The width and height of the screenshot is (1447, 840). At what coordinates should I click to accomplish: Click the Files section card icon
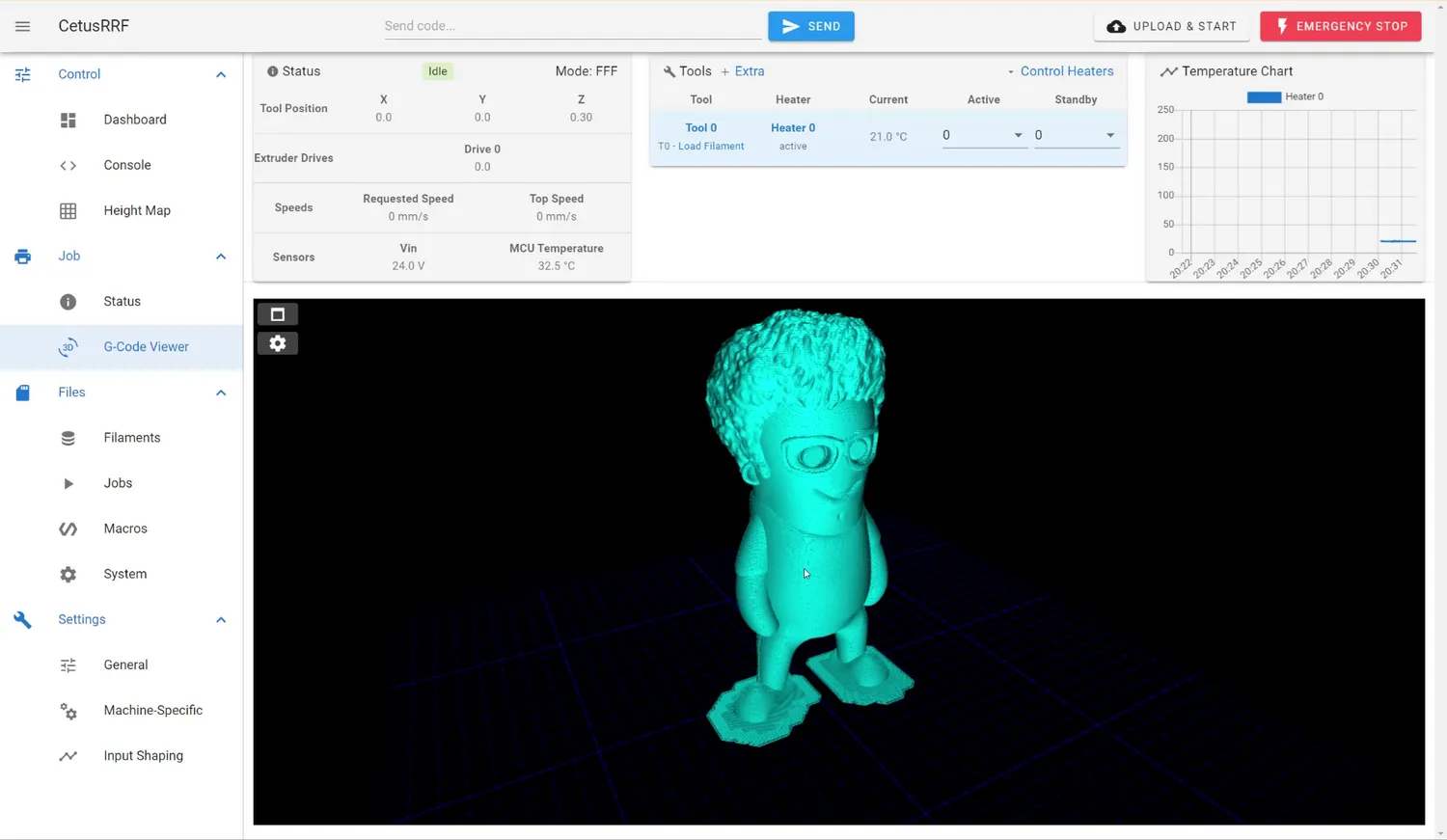pyautogui.click(x=22, y=393)
